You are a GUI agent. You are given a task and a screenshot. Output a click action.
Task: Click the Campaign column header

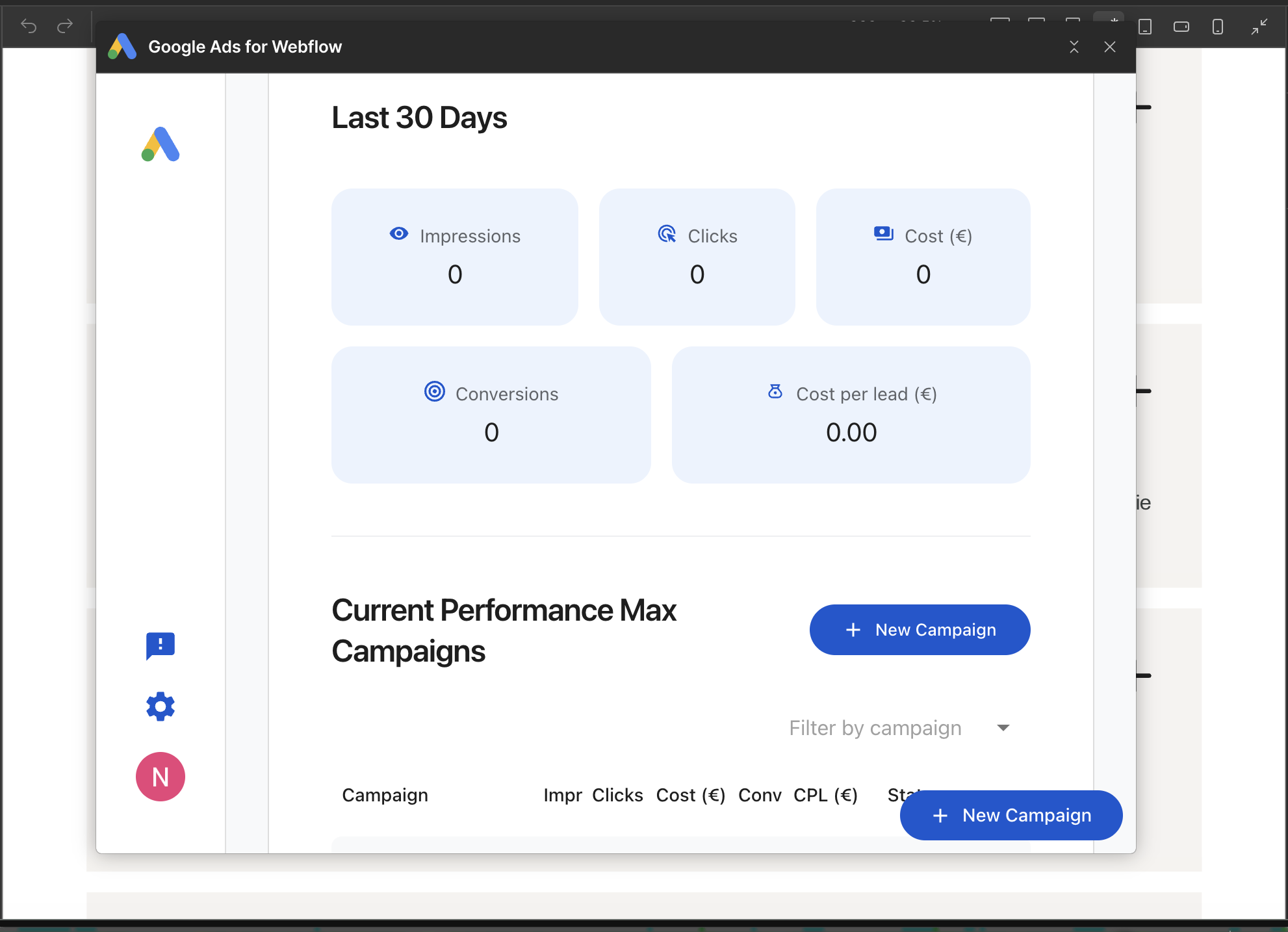pyautogui.click(x=385, y=796)
